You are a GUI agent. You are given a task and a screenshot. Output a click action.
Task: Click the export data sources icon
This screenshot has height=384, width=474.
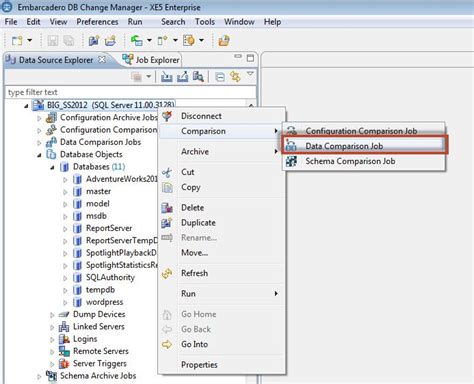point(182,77)
